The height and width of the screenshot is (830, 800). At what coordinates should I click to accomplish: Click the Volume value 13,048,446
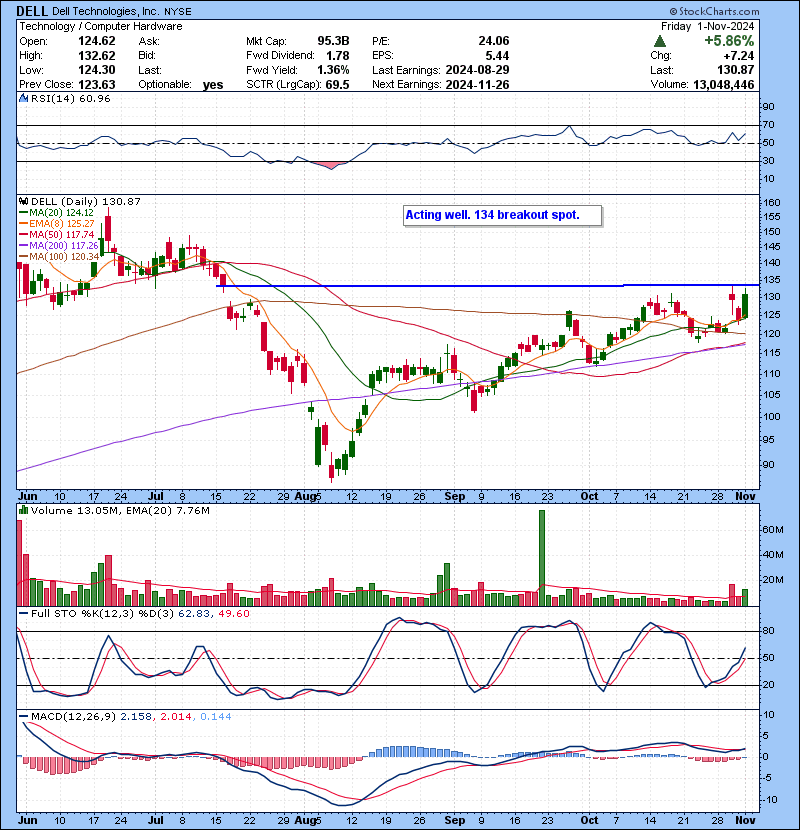(723, 84)
